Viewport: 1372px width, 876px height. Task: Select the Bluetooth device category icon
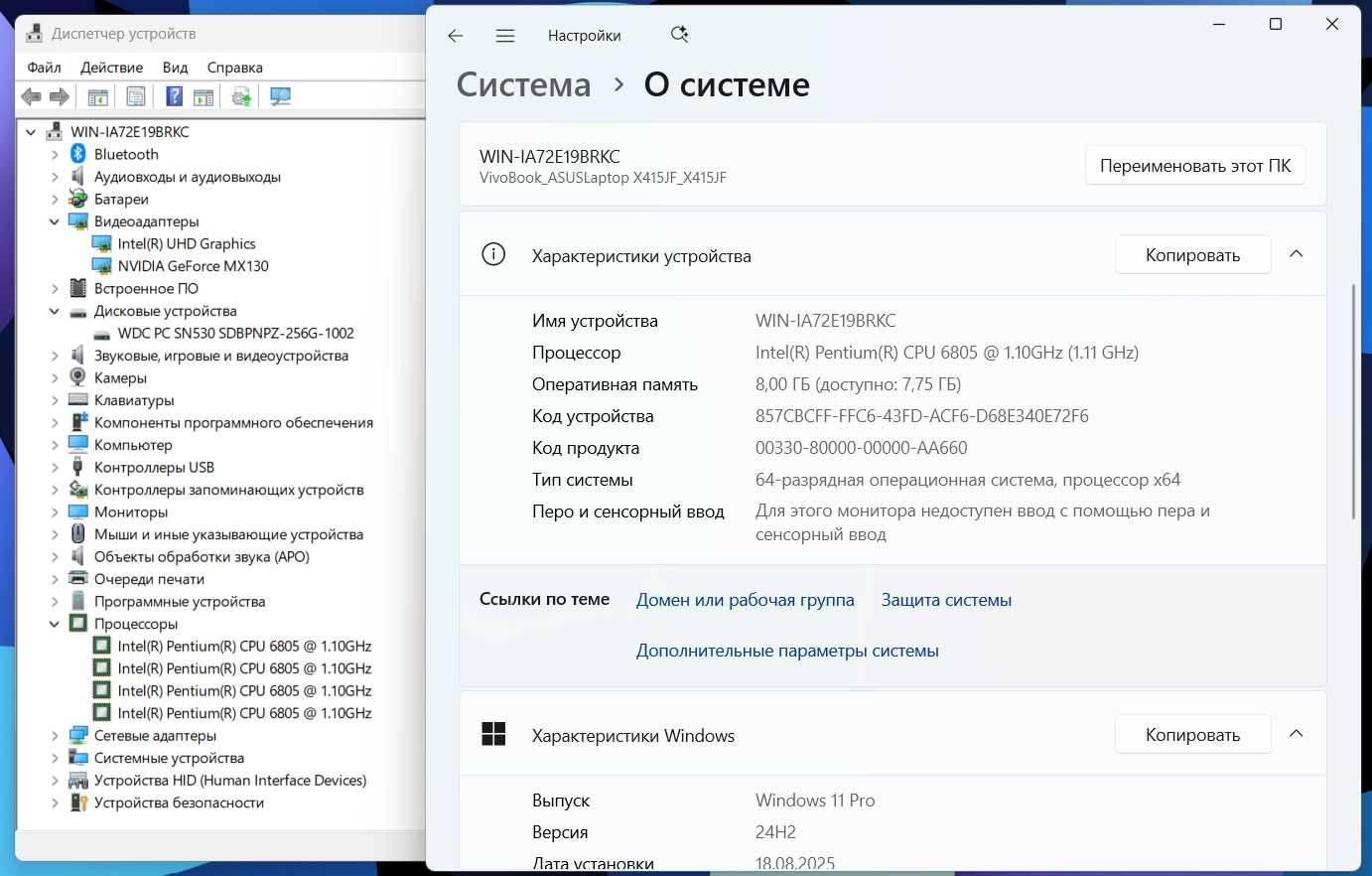78,154
